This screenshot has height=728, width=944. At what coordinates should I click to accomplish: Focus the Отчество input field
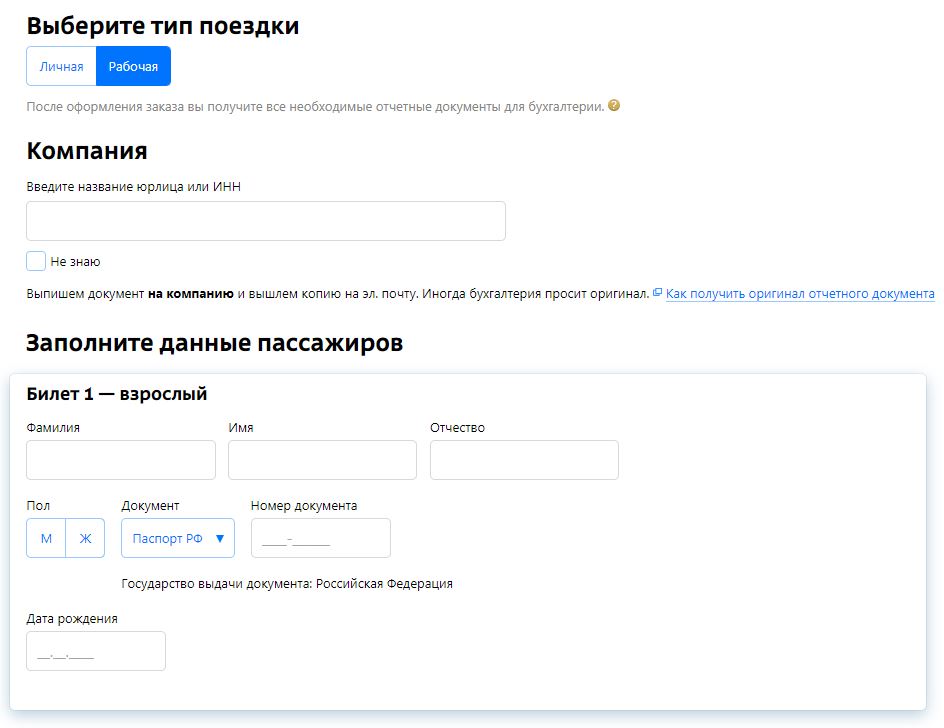click(x=524, y=460)
